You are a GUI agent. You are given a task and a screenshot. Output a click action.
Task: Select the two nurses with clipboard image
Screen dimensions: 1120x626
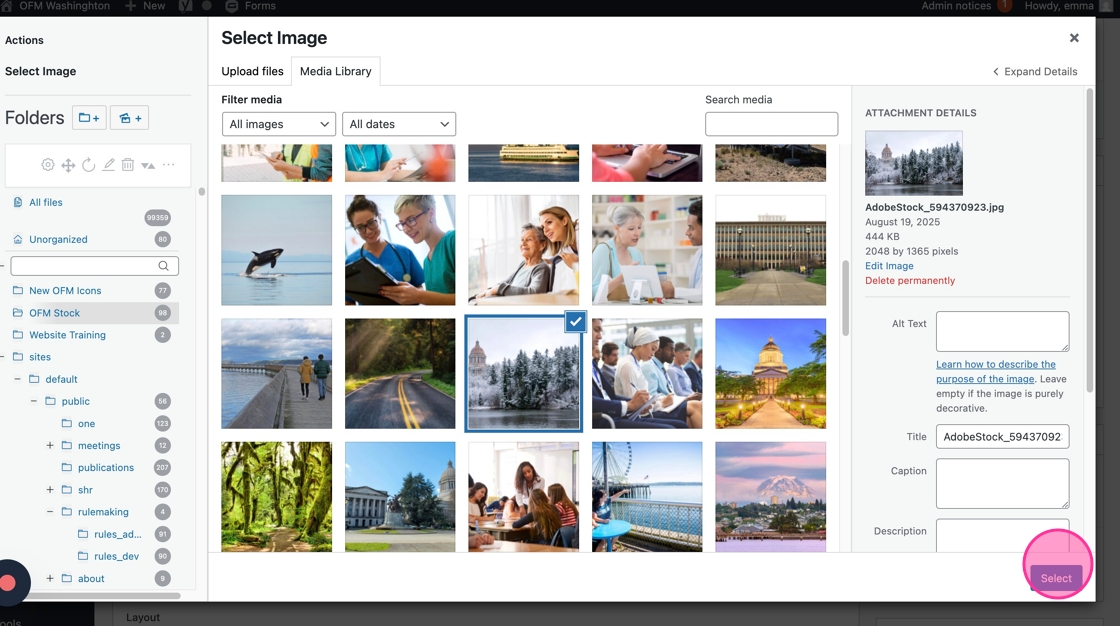[400, 250]
